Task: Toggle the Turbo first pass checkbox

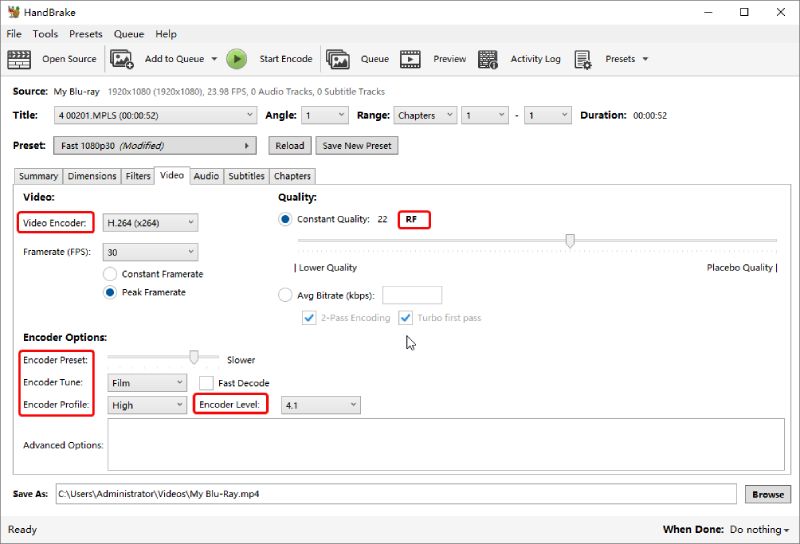Action: (406, 318)
